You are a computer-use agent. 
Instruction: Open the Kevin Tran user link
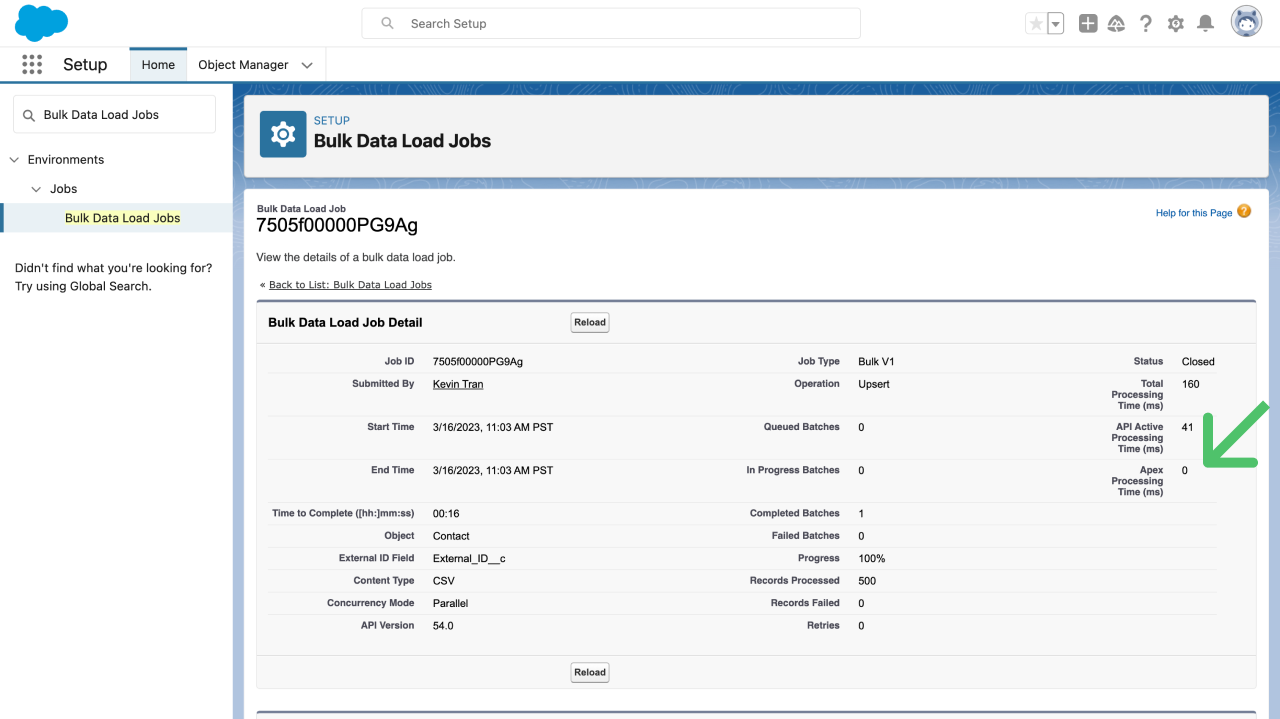[458, 384]
